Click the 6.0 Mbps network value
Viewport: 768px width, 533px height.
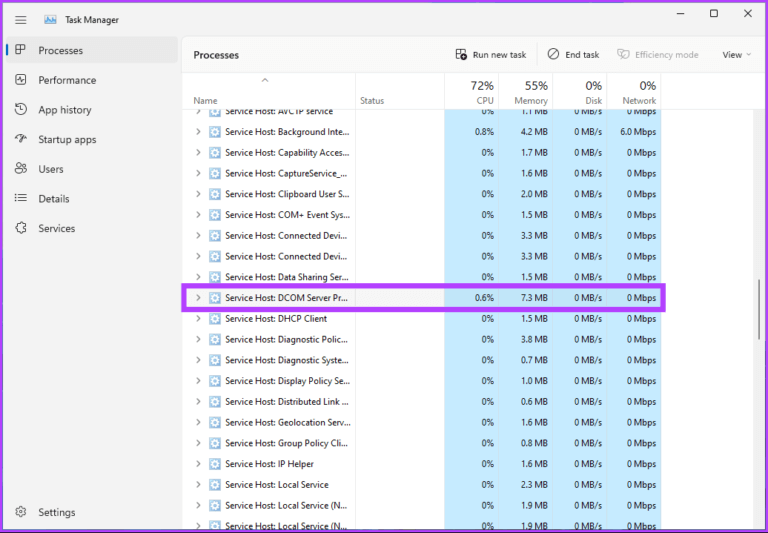pos(638,132)
